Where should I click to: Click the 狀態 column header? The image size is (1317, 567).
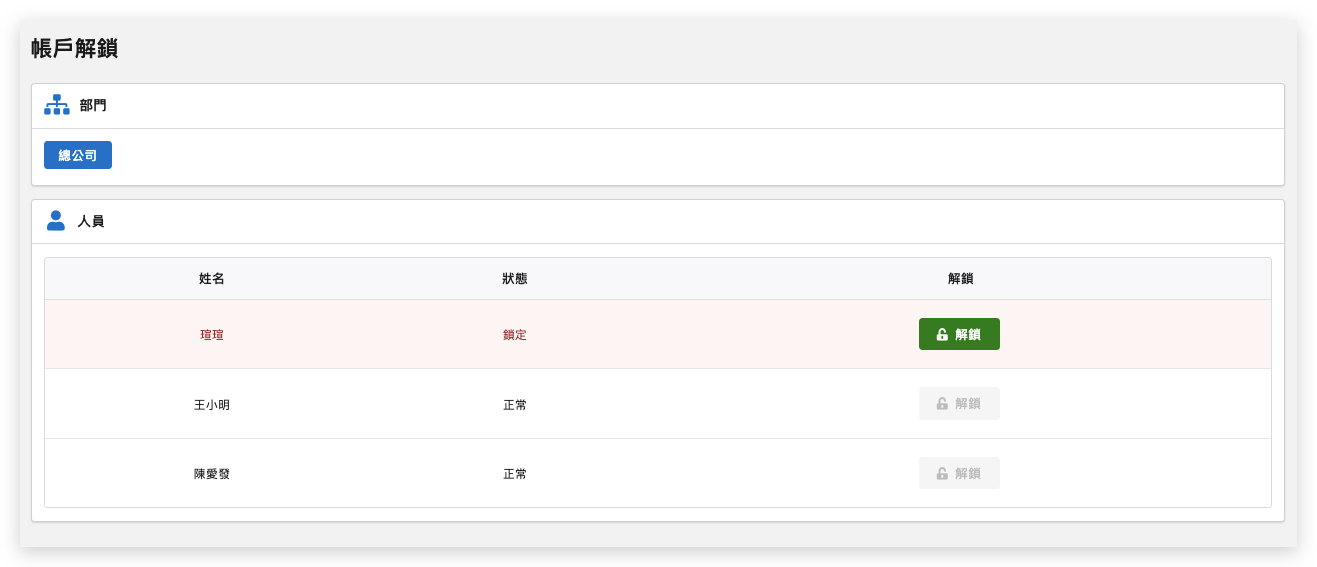pos(515,279)
